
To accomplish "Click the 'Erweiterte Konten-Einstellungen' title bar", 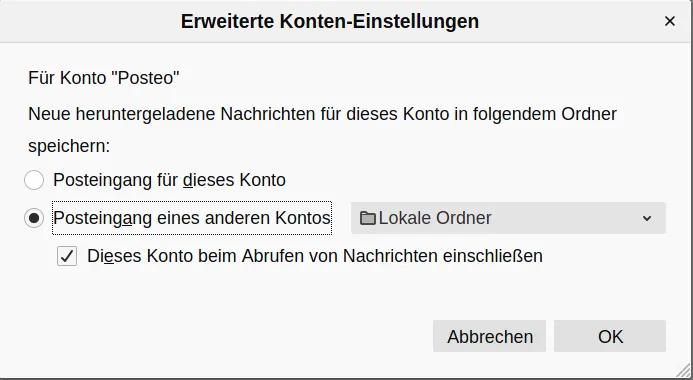I will pyautogui.click(x=330, y=21).
